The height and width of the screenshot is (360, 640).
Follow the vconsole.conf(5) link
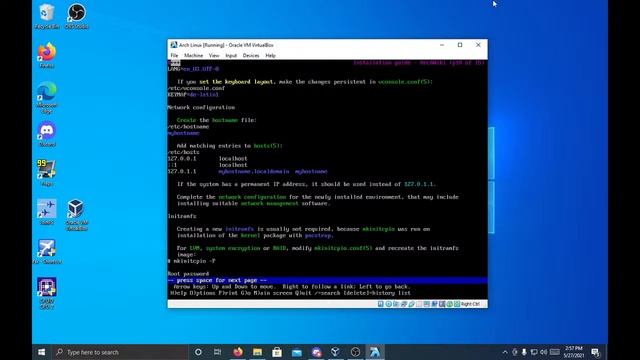[405, 82]
